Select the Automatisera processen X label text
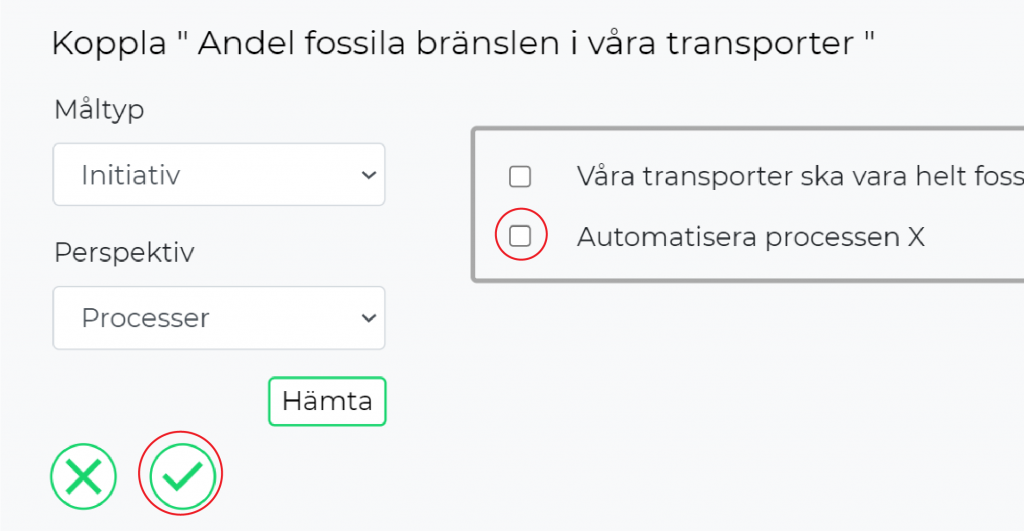The width and height of the screenshot is (1024, 531). (x=751, y=236)
